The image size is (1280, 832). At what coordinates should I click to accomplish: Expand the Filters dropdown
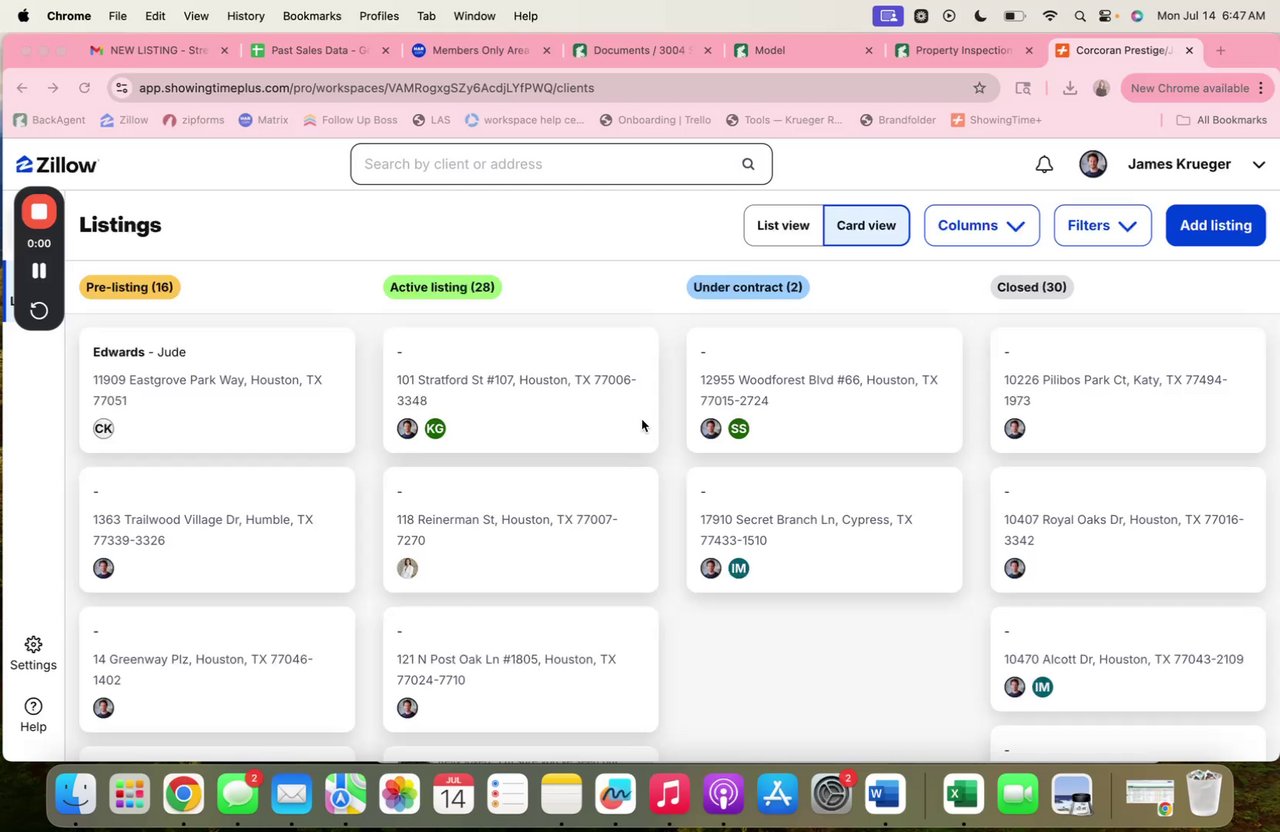(1102, 225)
